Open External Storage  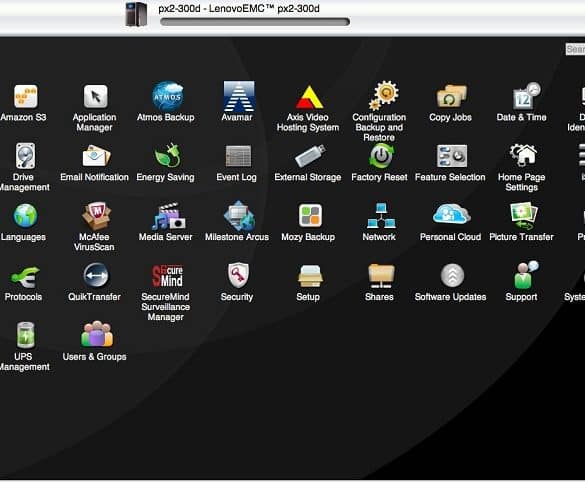click(310, 156)
